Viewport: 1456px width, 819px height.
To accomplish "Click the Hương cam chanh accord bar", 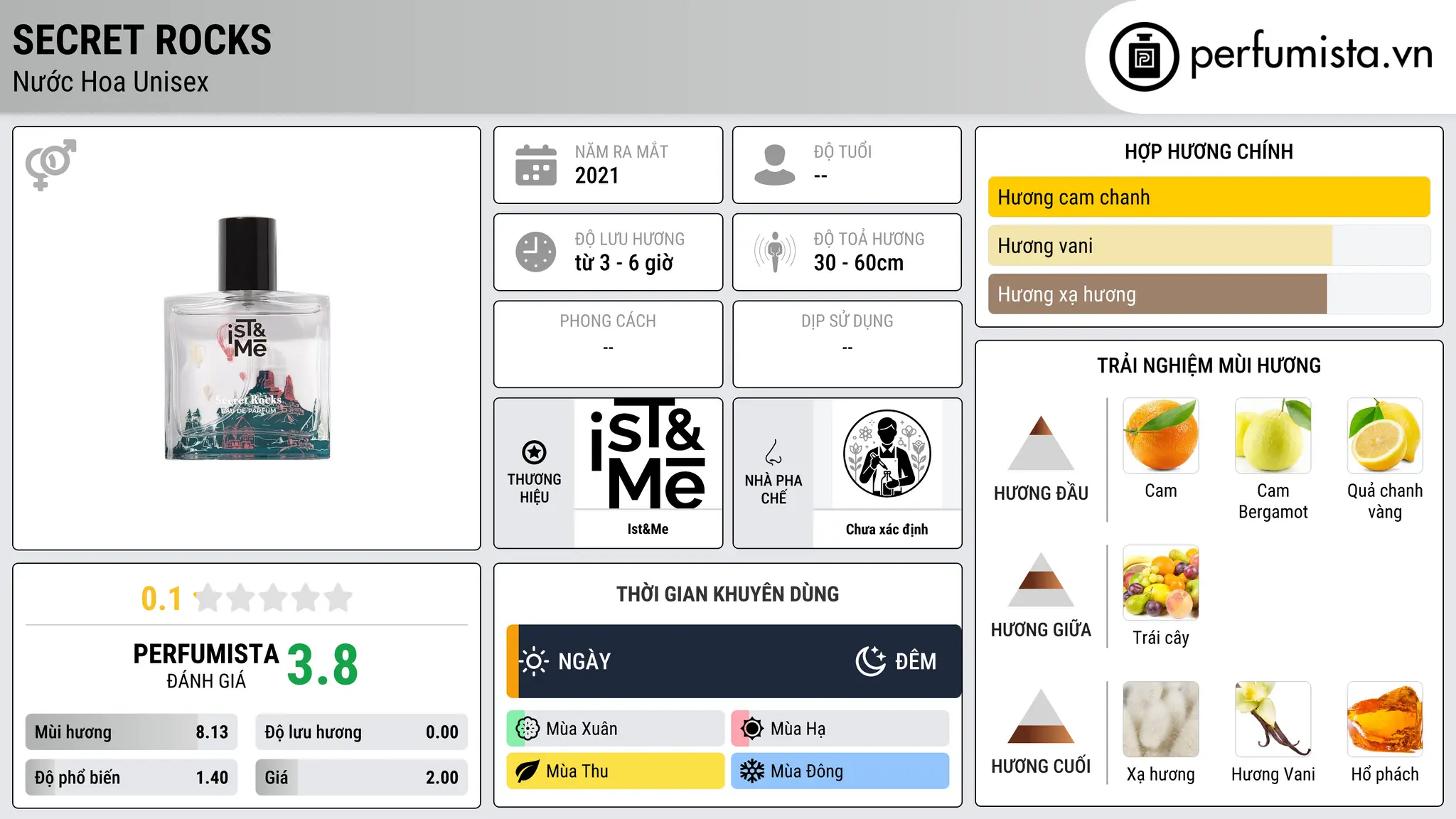I will pyautogui.click(x=1209, y=197).
